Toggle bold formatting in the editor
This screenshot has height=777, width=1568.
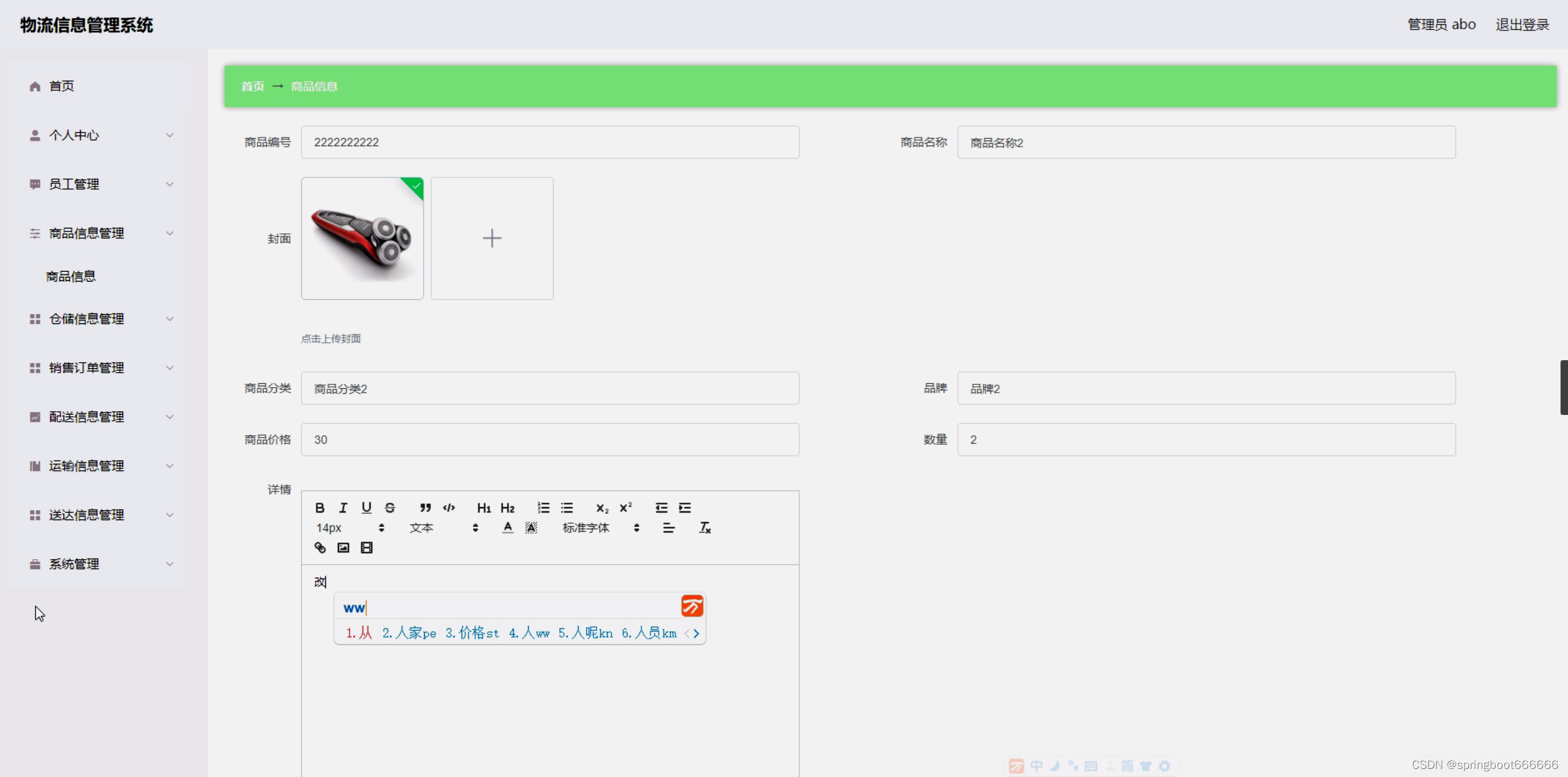pos(320,508)
